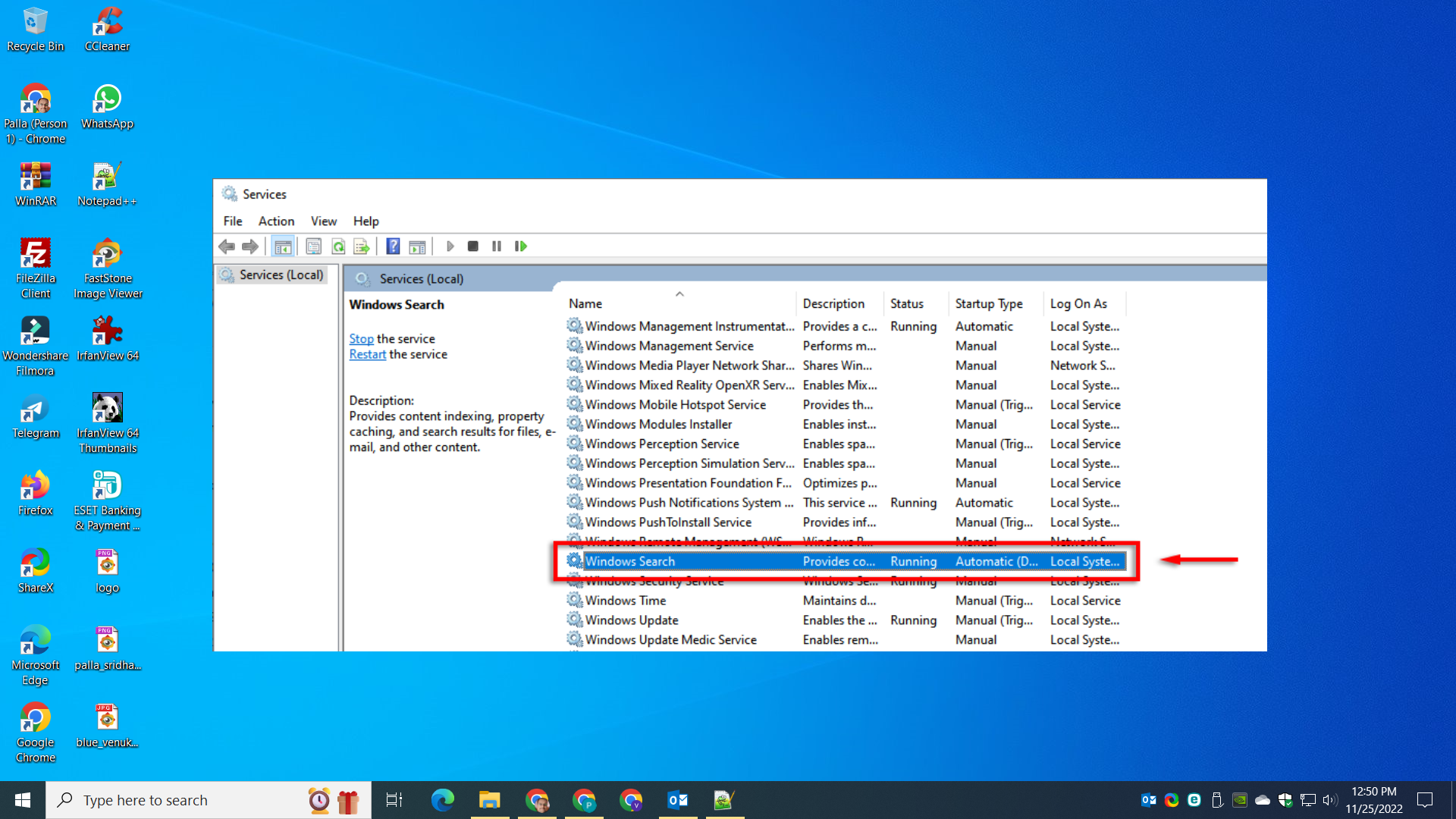Click the Services window title icon
1456x819 pixels.
[229, 194]
